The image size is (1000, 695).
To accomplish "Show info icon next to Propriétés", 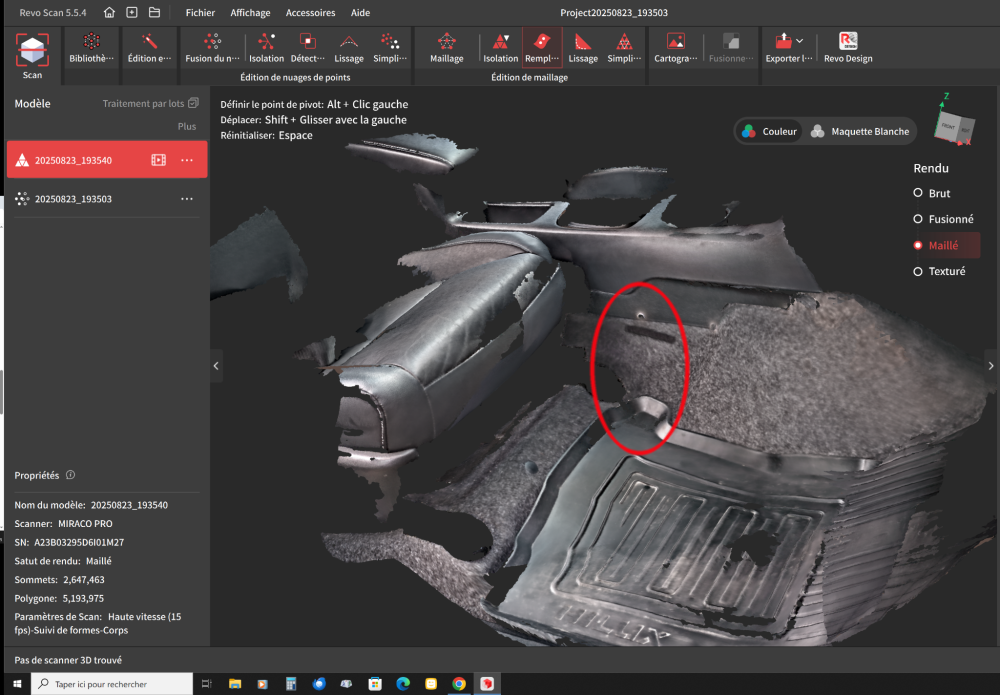I will pos(70,475).
